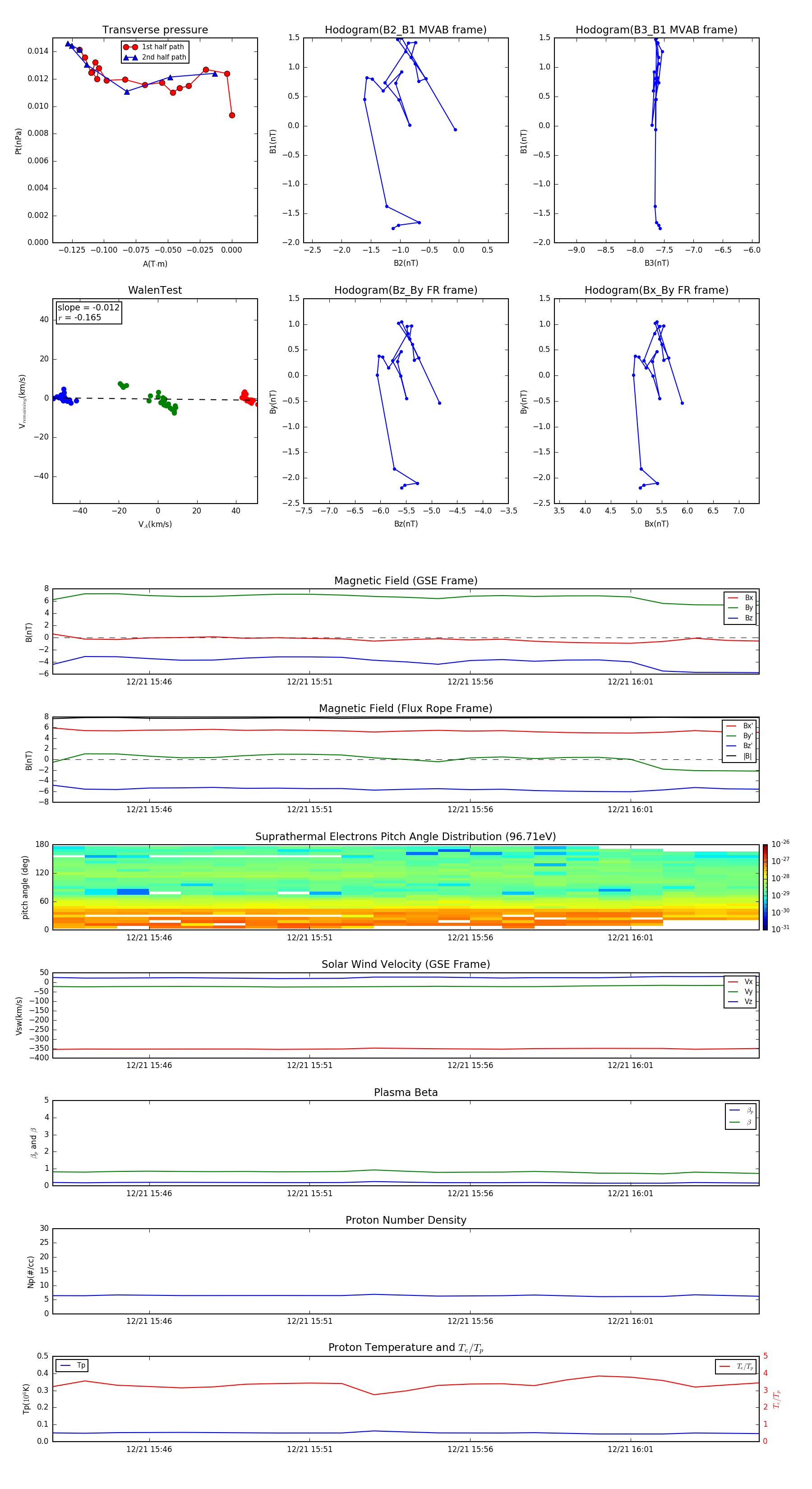Click the 'pitch angle (deg)' axis label
Screen dimensions: 812x1489
click(25, 887)
